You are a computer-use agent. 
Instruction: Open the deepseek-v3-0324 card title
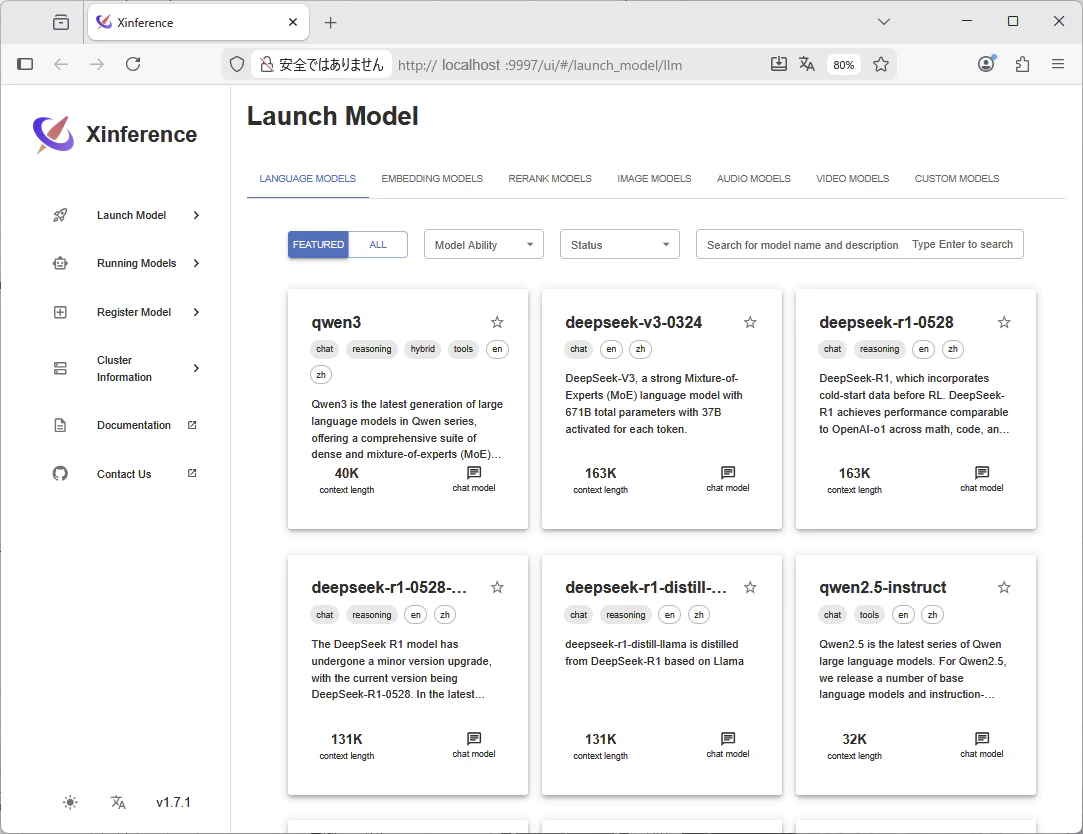(633, 323)
